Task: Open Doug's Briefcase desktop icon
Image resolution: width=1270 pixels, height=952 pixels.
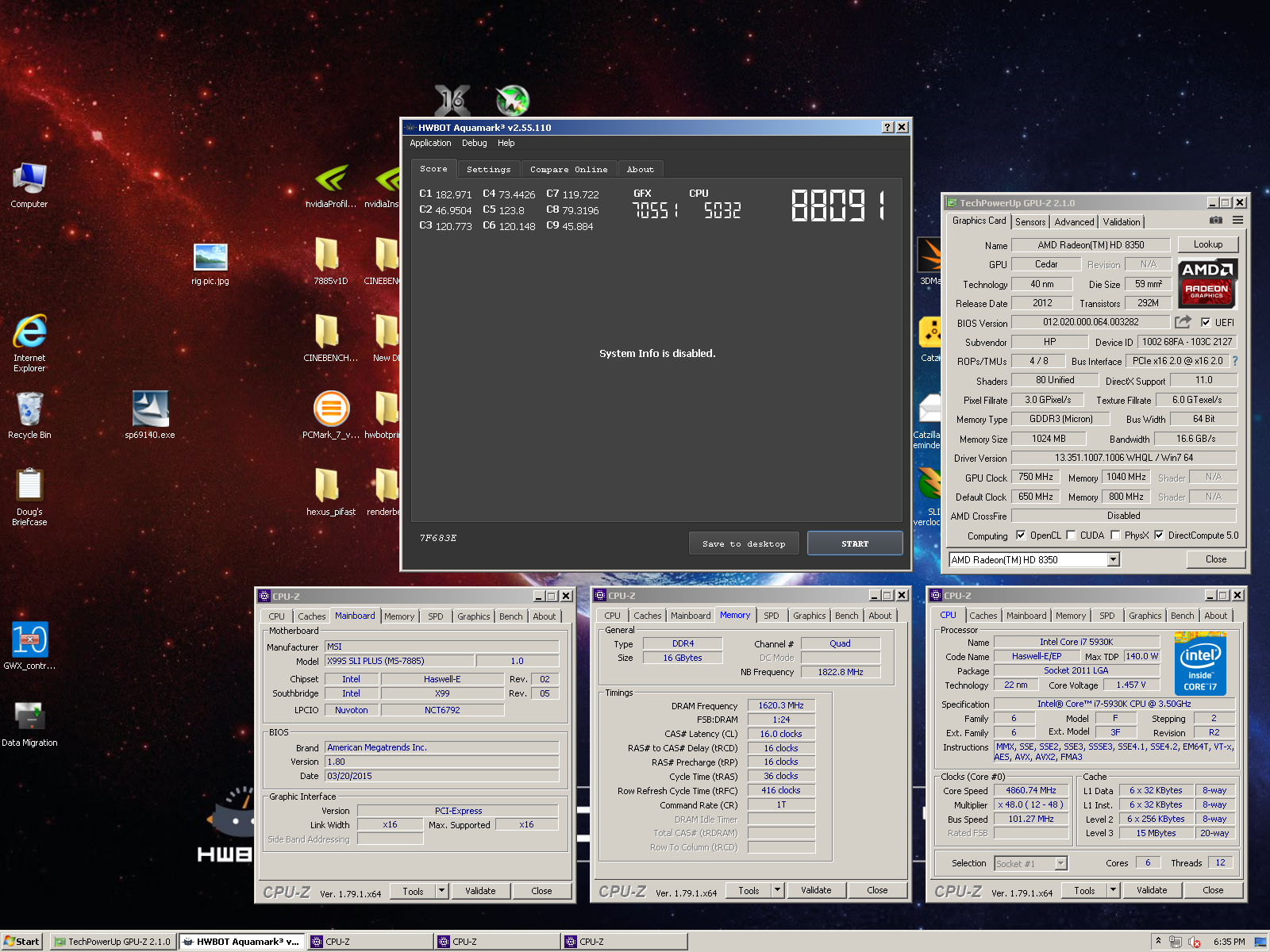Action: coord(29,486)
